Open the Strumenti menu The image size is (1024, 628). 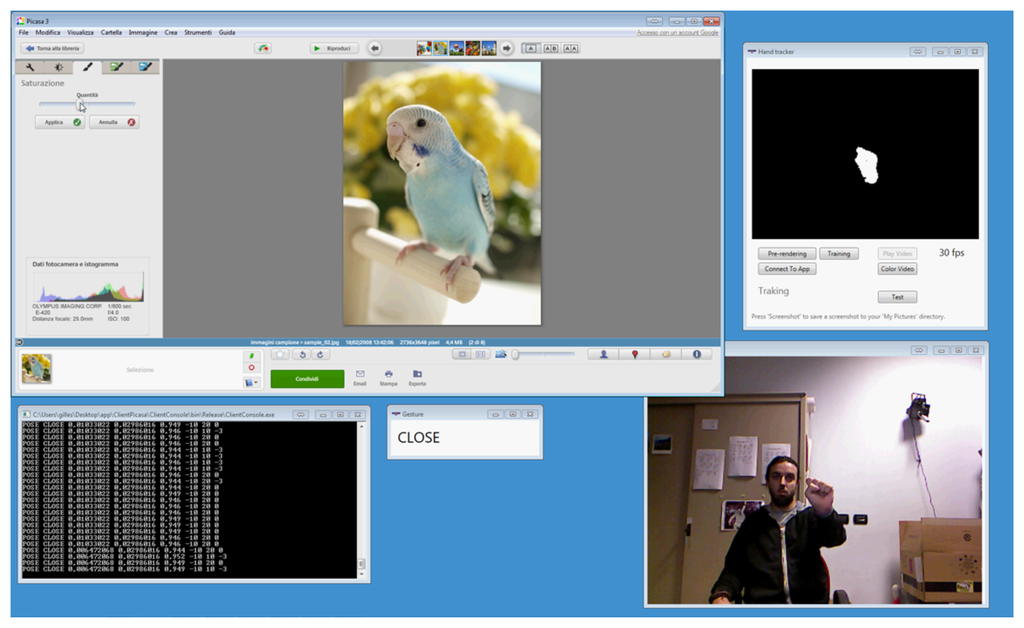pyautogui.click(x=197, y=33)
